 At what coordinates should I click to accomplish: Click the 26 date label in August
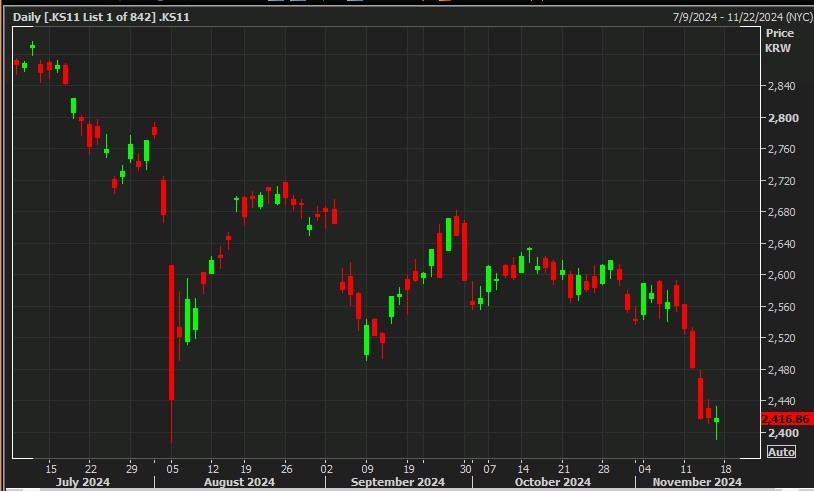[287, 469]
